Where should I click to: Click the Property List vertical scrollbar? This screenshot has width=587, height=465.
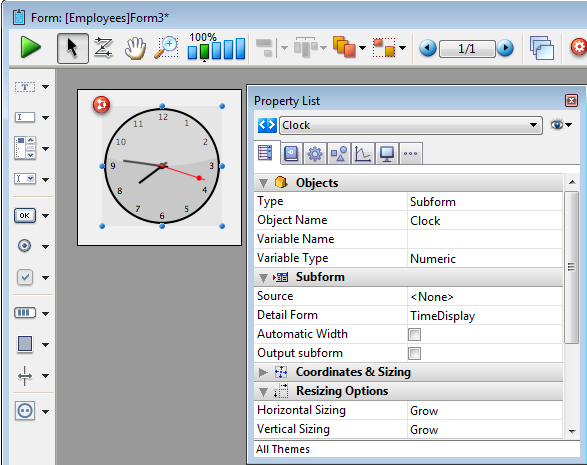(572, 267)
